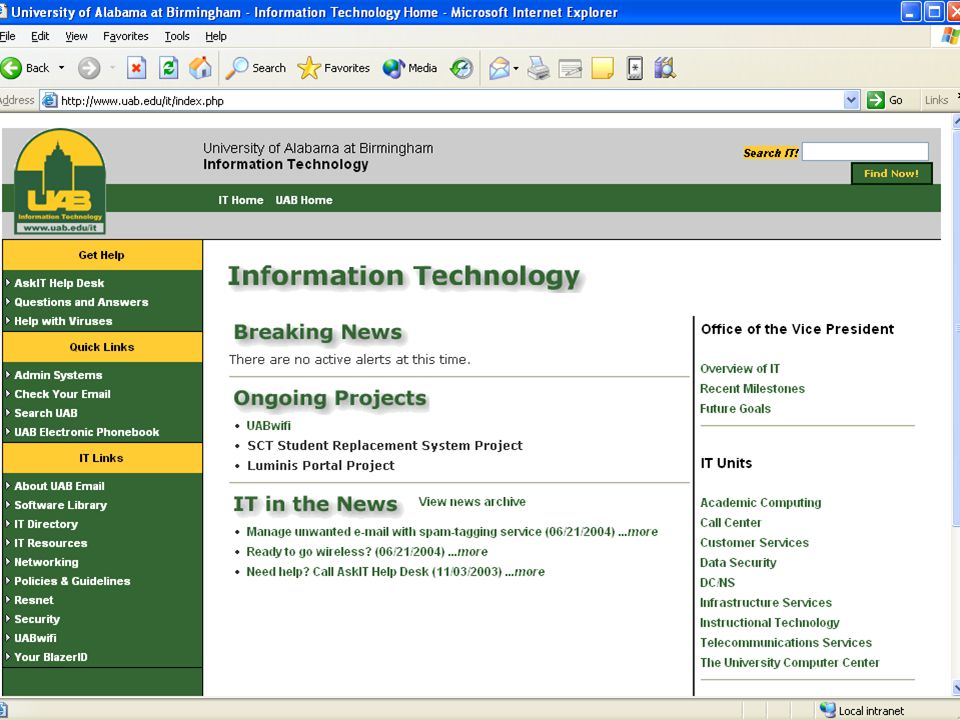This screenshot has width=960, height=720.
Task: Open Your BlazerID sidebar link
Action: (51, 656)
